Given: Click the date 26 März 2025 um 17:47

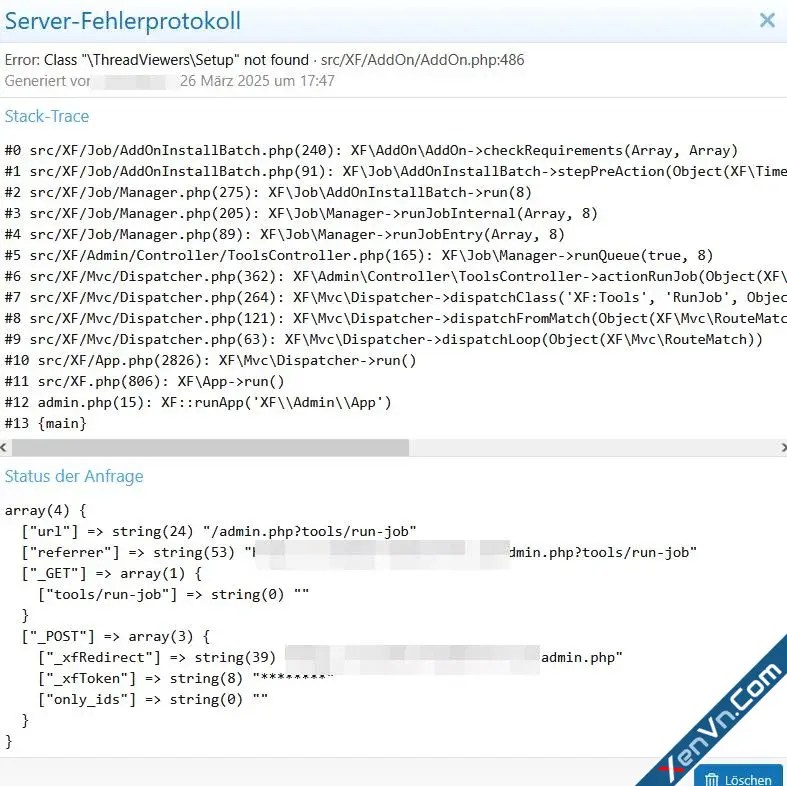Looking at the screenshot, I should [x=257, y=81].
